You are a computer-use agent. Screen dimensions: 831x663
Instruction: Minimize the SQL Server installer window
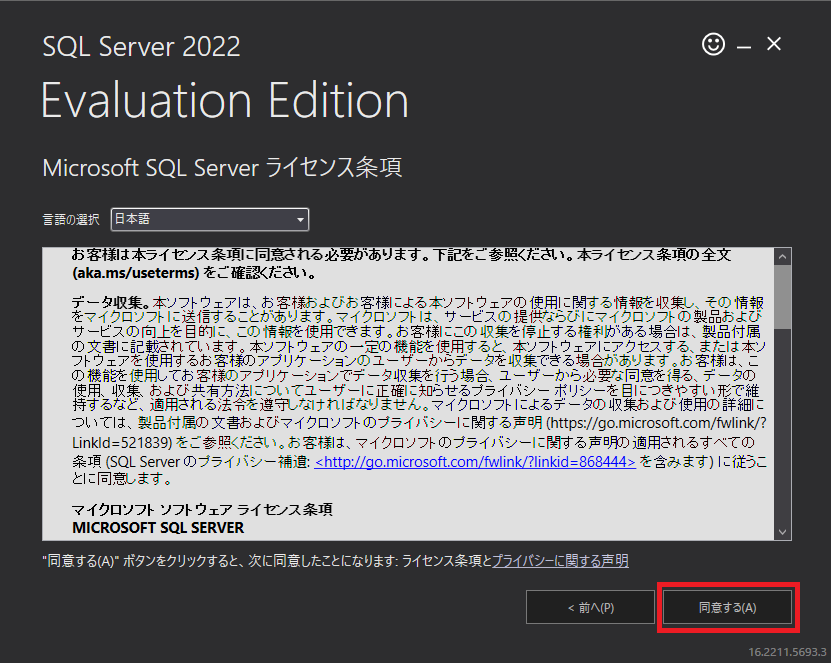pyautogui.click(x=744, y=47)
